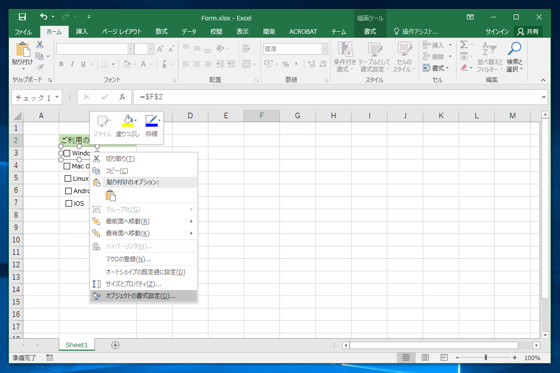Image resolution: width=560 pixels, height=373 pixels.
Task: Click the Copy icon in ribbon clipboard group
Action: pyautogui.click(x=40, y=56)
